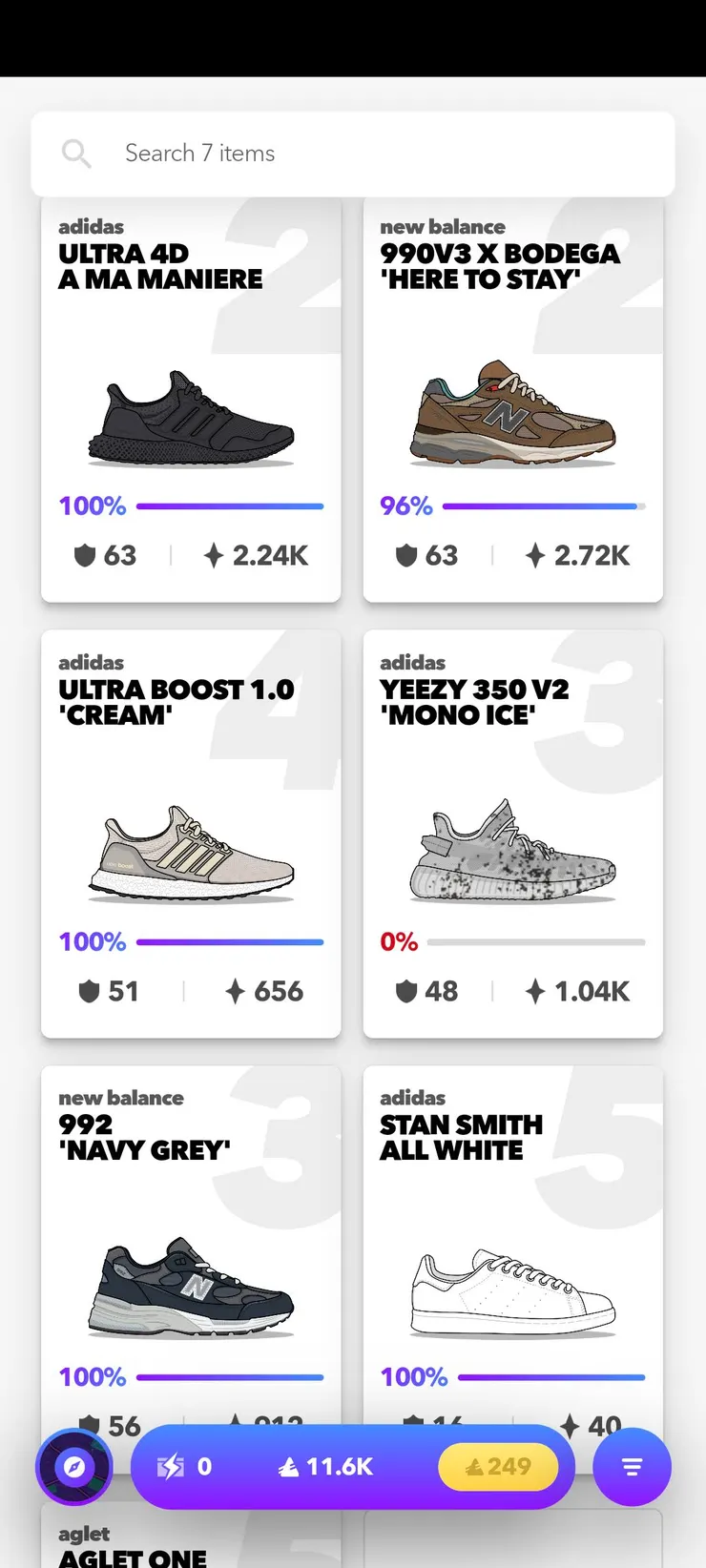
Task: Tap the sparkle icon beside 2.72K
Action: tap(535, 555)
